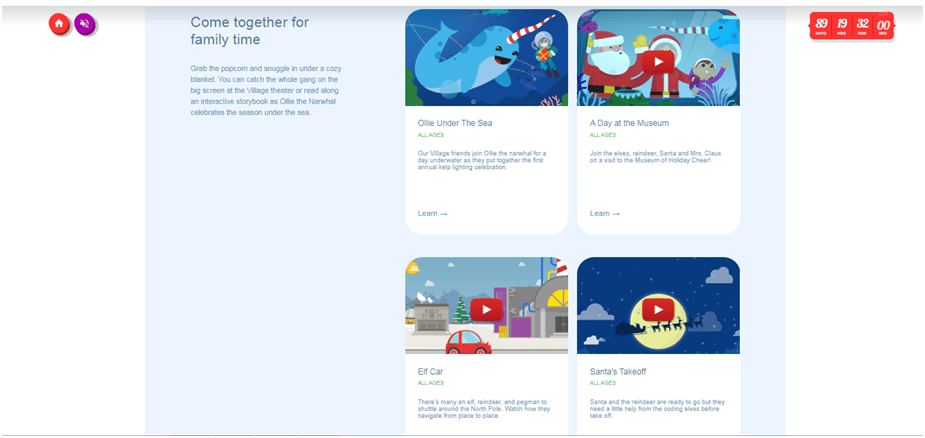Click the arrow next to Learn on Ollie card
925x438 pixels.
444,214
